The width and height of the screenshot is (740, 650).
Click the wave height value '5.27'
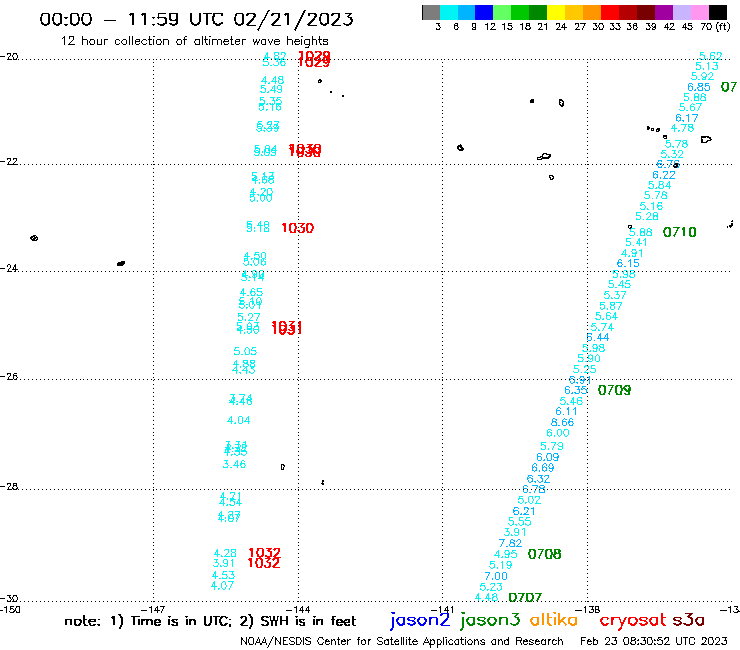[249, 317]
